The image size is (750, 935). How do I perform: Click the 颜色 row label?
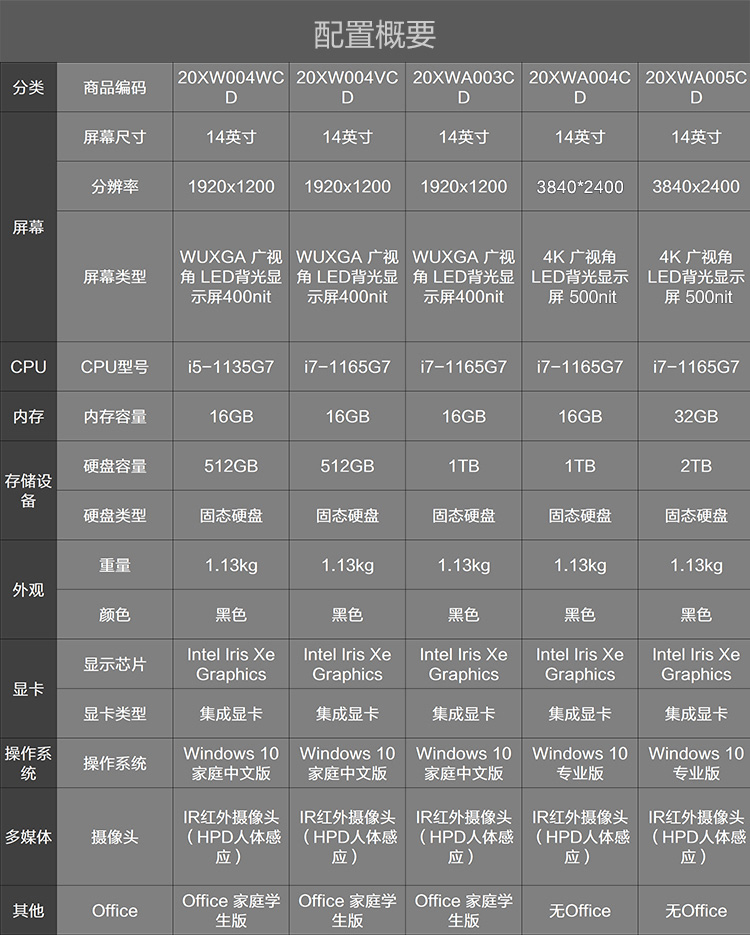click(x=114, y=614)
